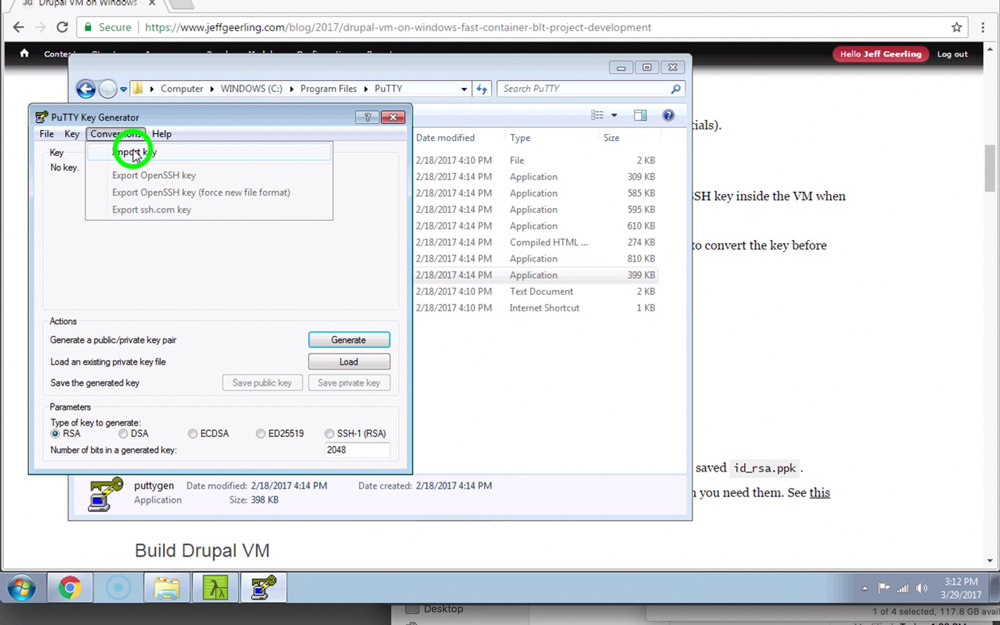This screenshot has width=1000, height=625.
Task: Click the blue circle taskbar icon
Action: click(x=118, y=587)
